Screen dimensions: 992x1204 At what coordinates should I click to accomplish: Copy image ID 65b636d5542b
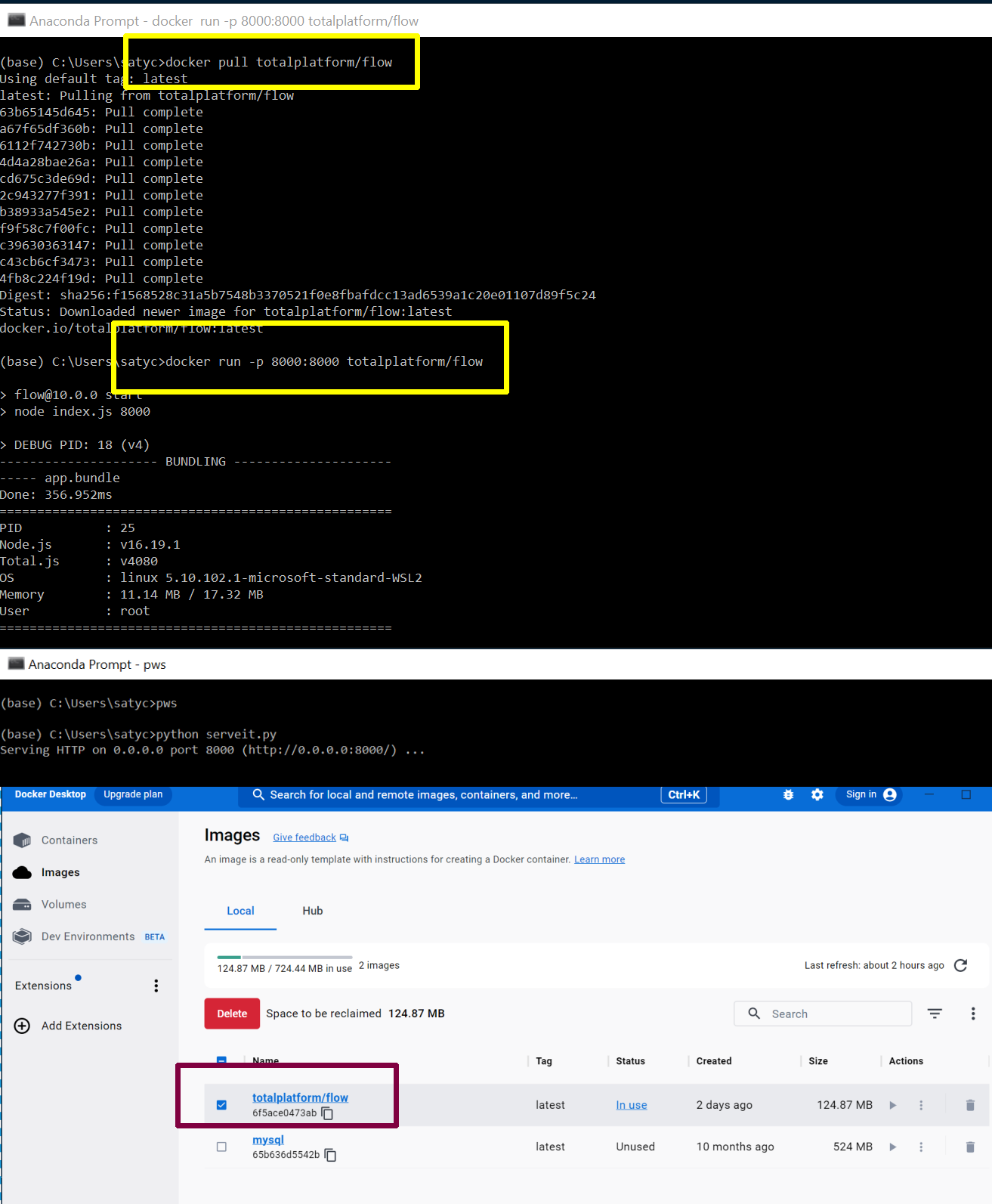330,1155
